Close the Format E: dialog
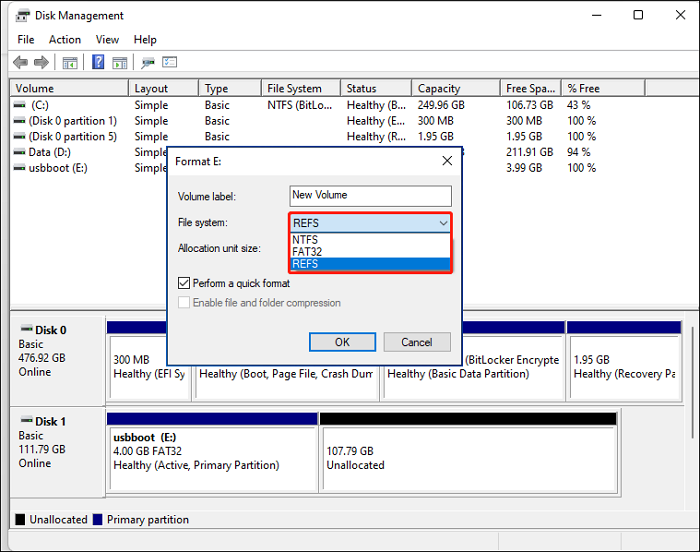 point(446,160)
